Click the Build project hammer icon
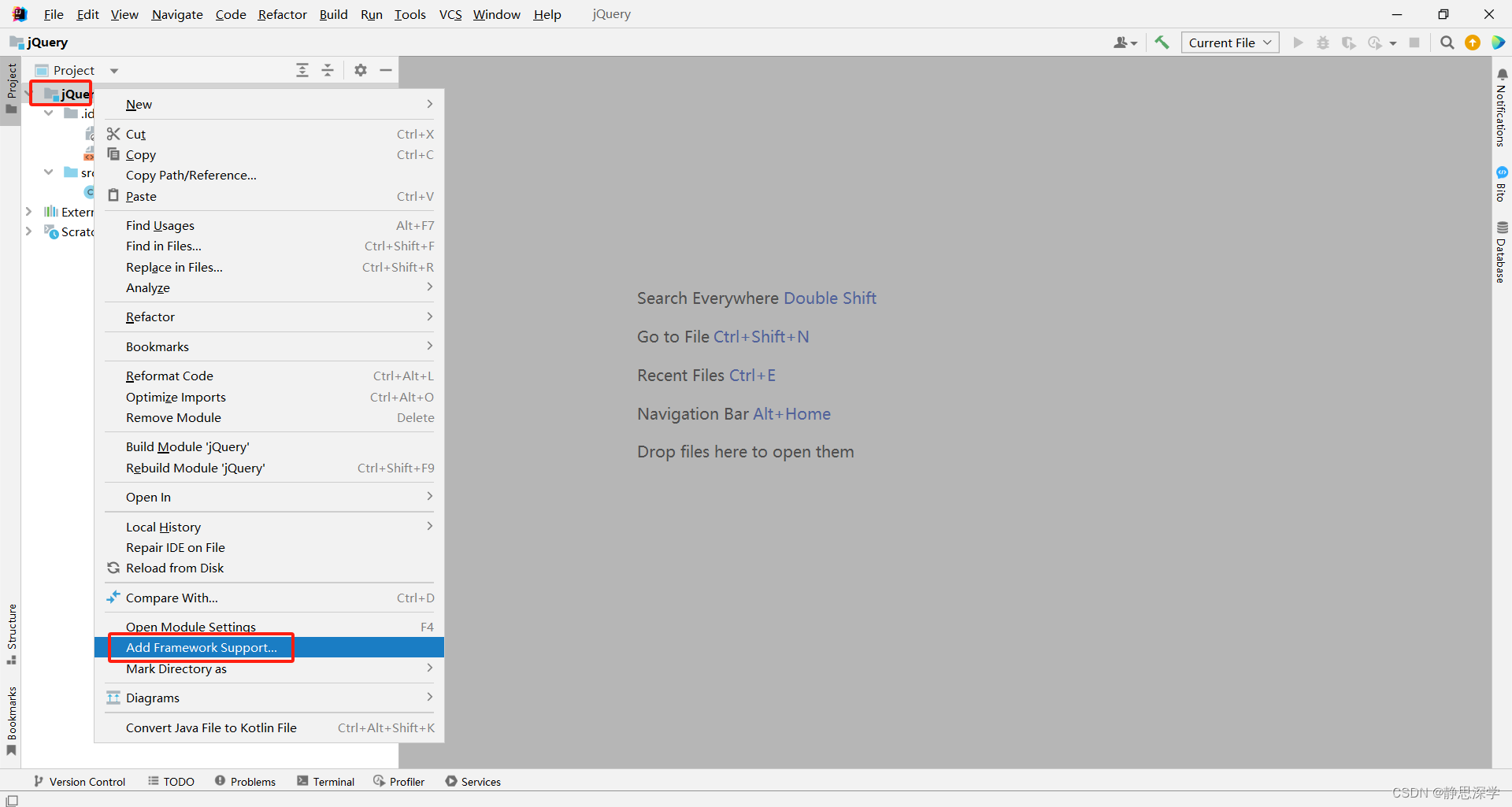 point(1162,43)
